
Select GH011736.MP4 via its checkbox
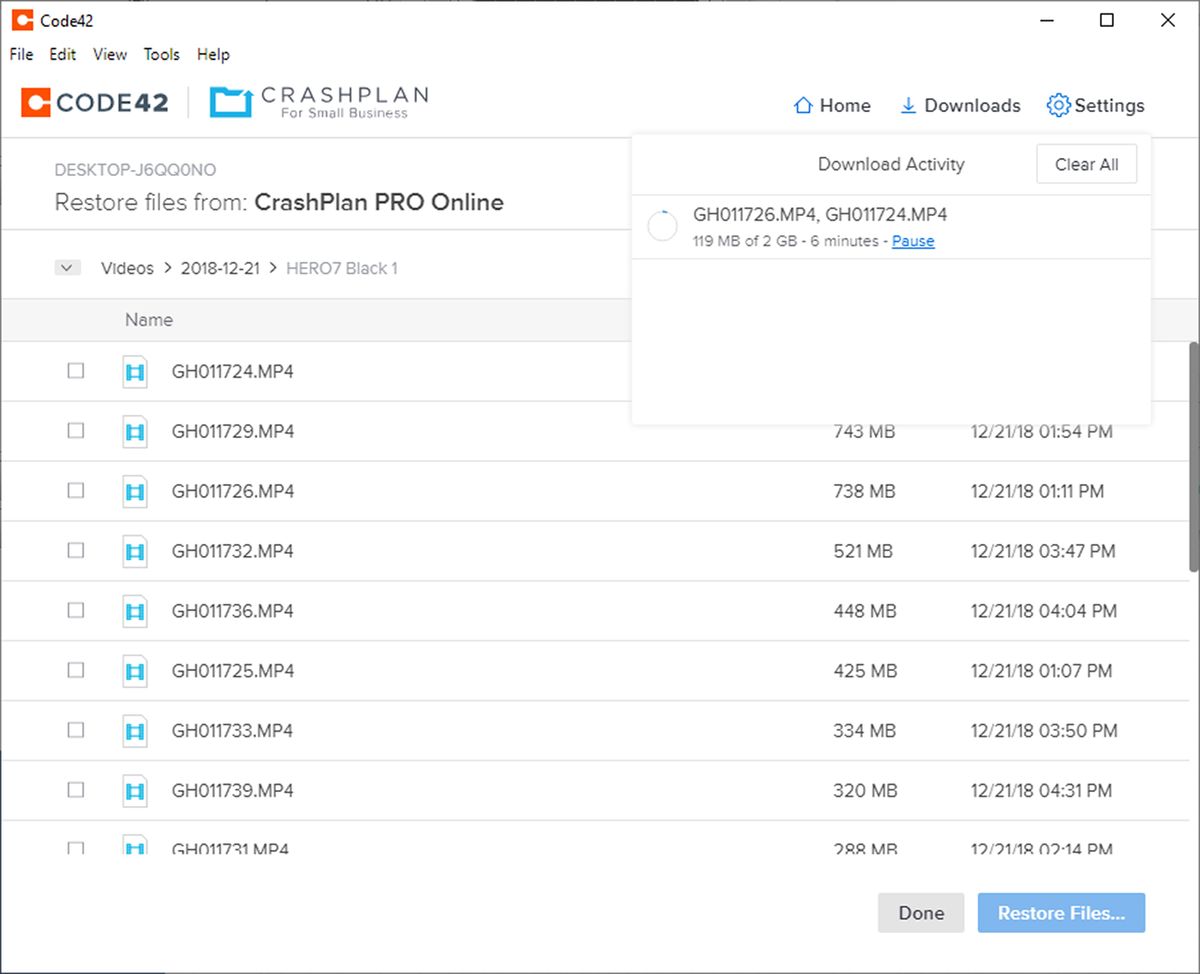[75, 610]
